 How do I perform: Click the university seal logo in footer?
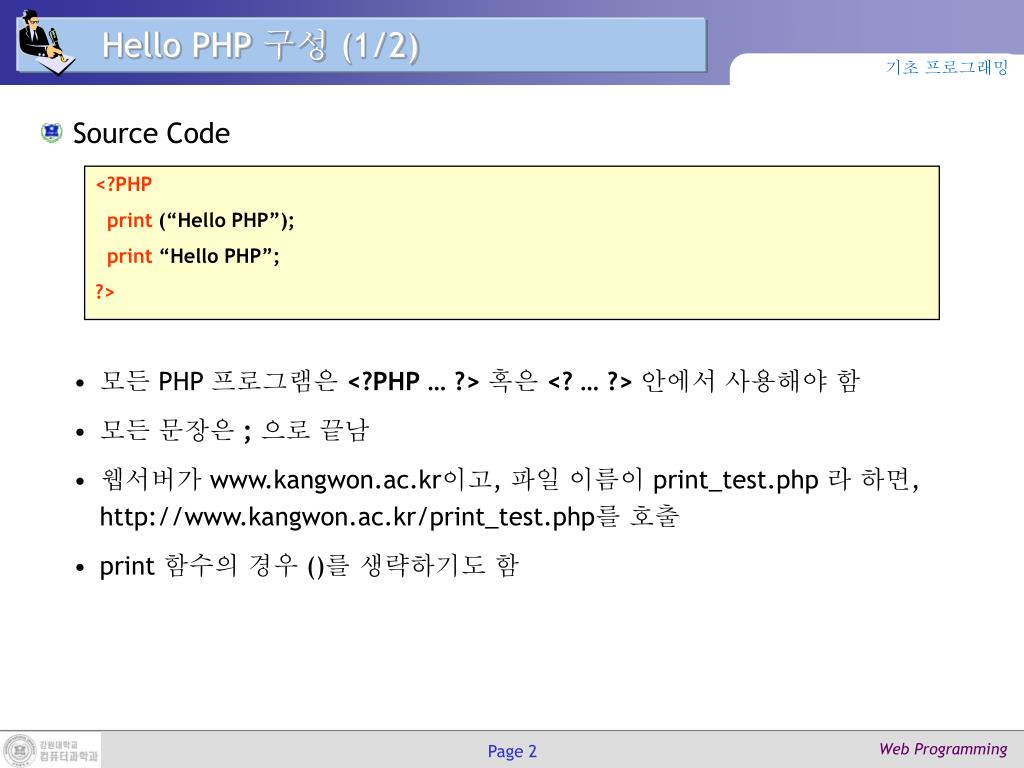pyautogui.click(x=20, y=750)
